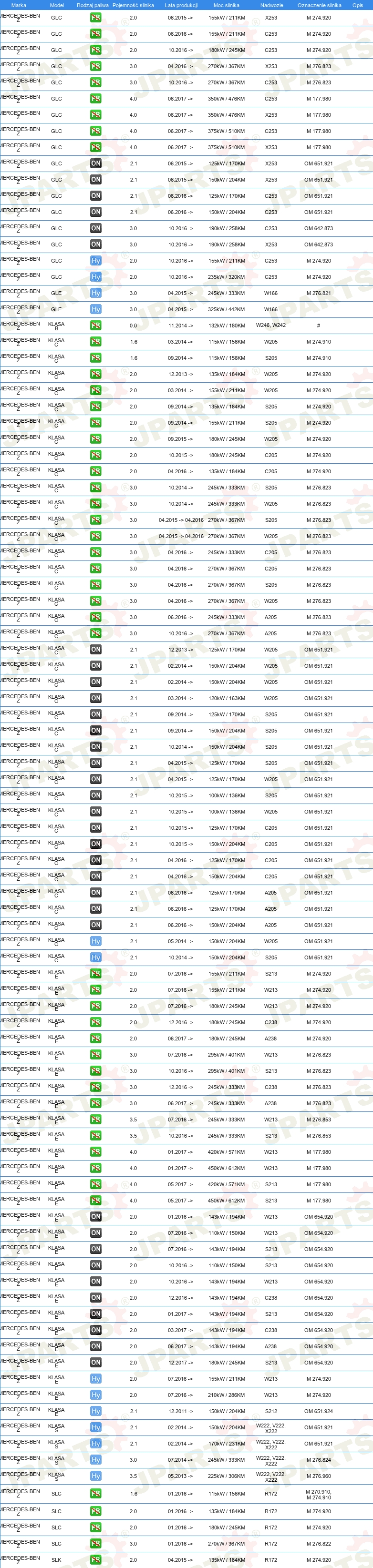
Task: Click the Oznaczenie silnika column header
Action: click(319, 5)
